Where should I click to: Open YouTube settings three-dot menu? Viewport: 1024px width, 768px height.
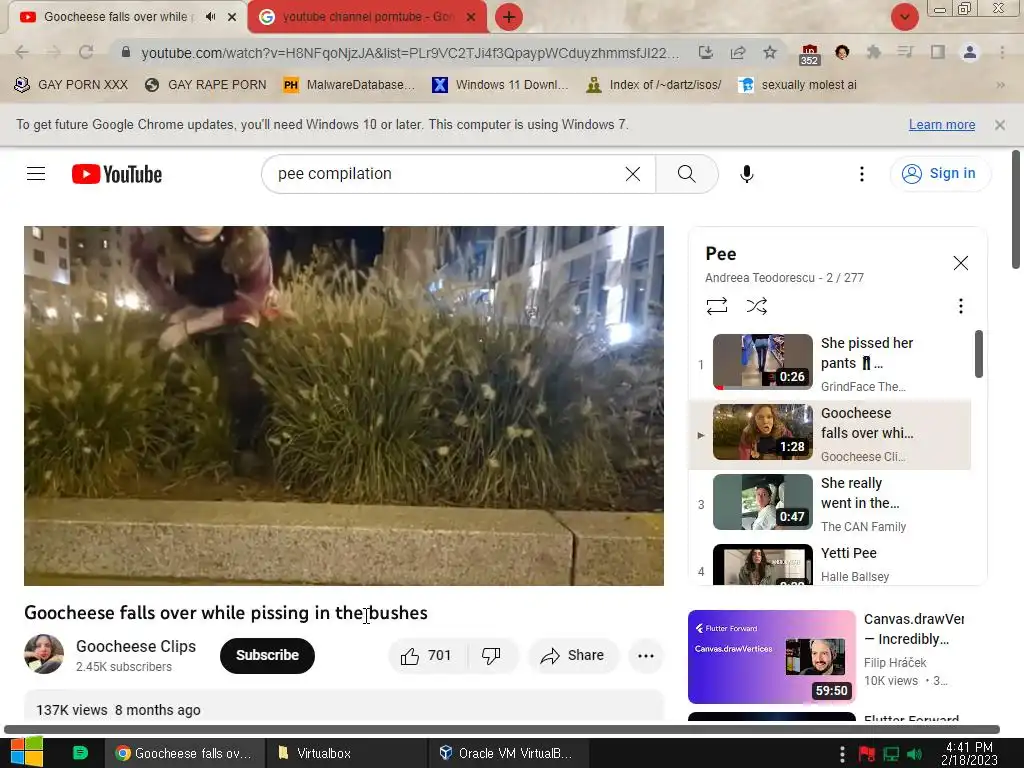click(861, 174)
